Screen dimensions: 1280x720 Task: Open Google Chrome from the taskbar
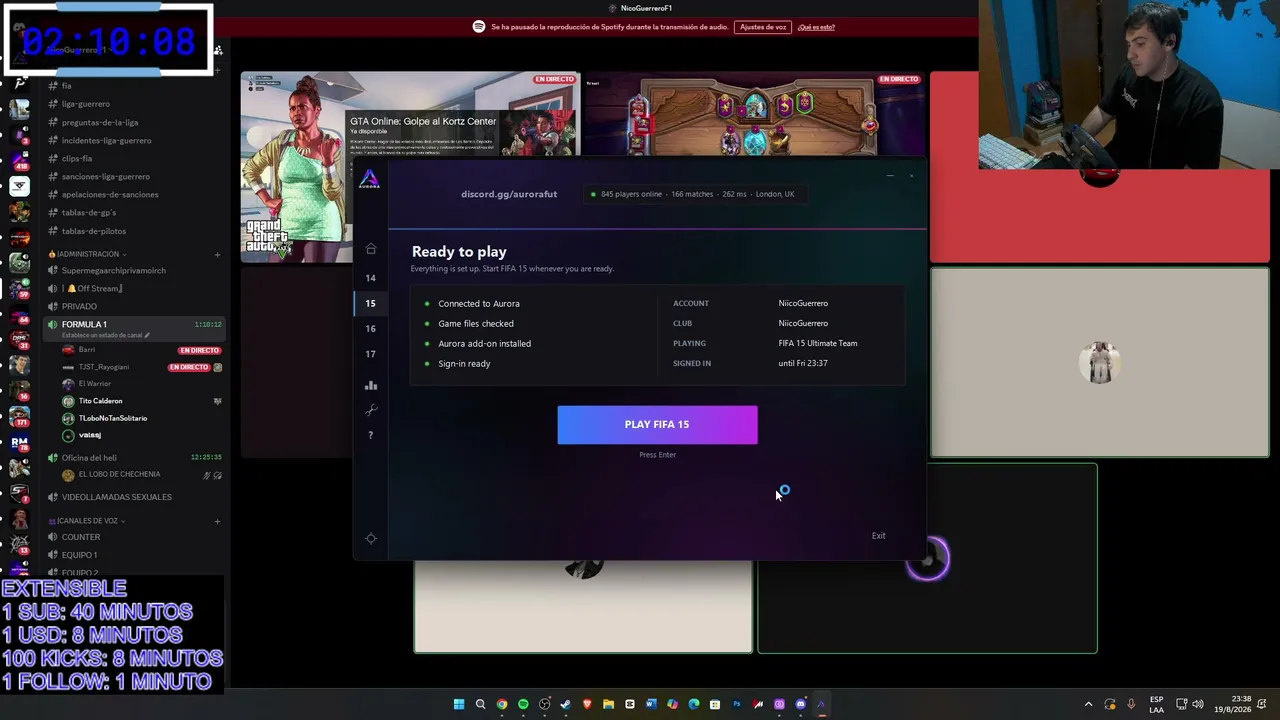click(502, 704)
